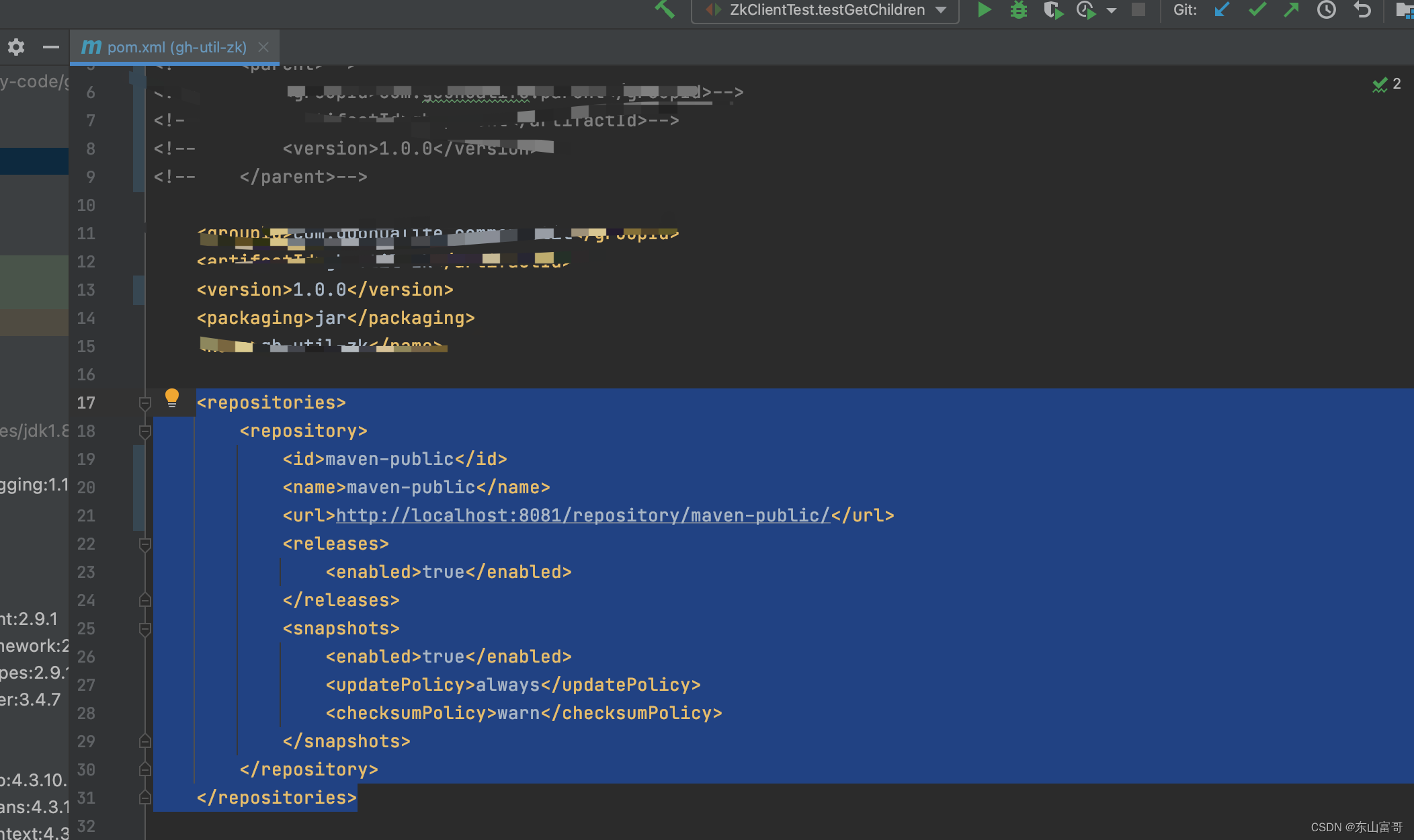Hide the side panel with minus icon

tap(50, 47)
